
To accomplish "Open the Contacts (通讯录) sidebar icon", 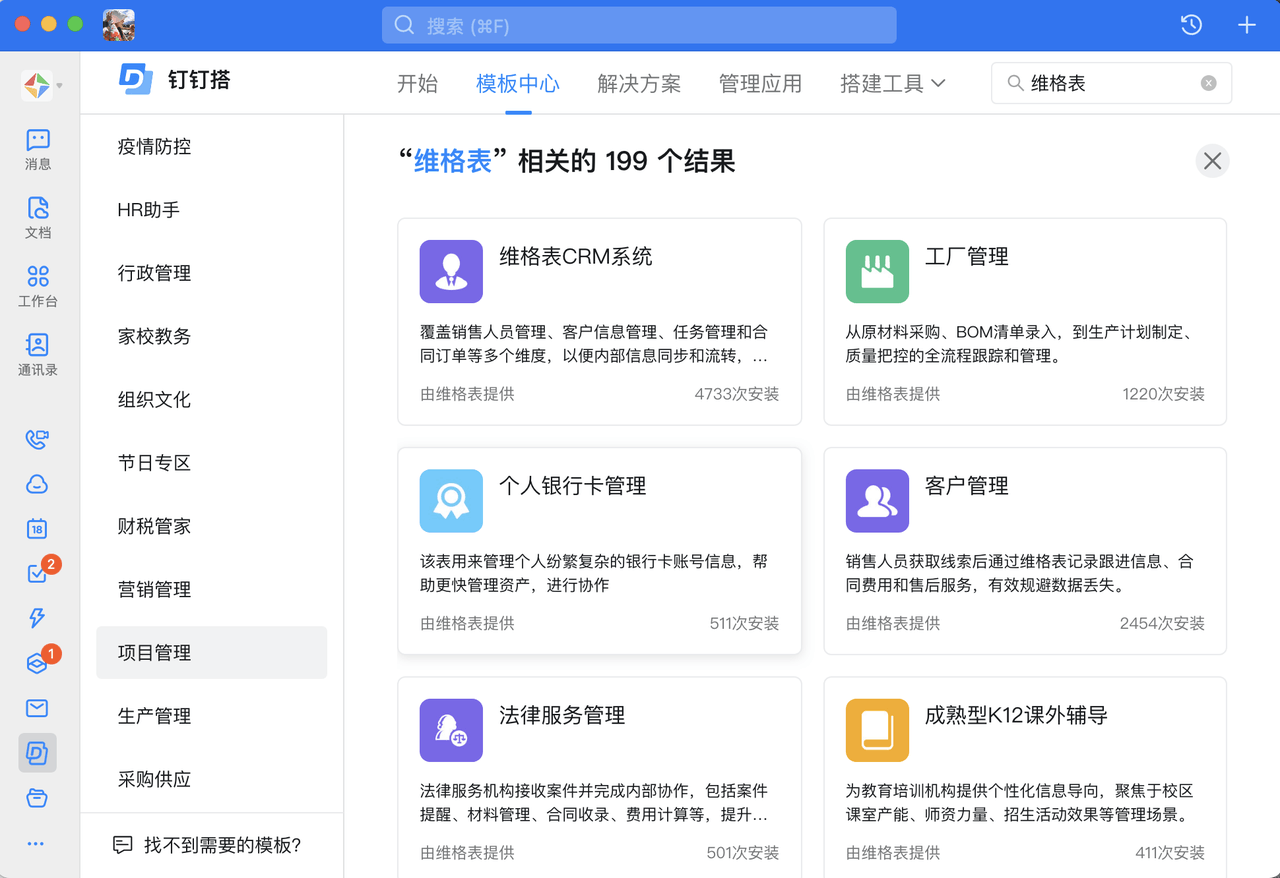I will click(x=38, y=355).
